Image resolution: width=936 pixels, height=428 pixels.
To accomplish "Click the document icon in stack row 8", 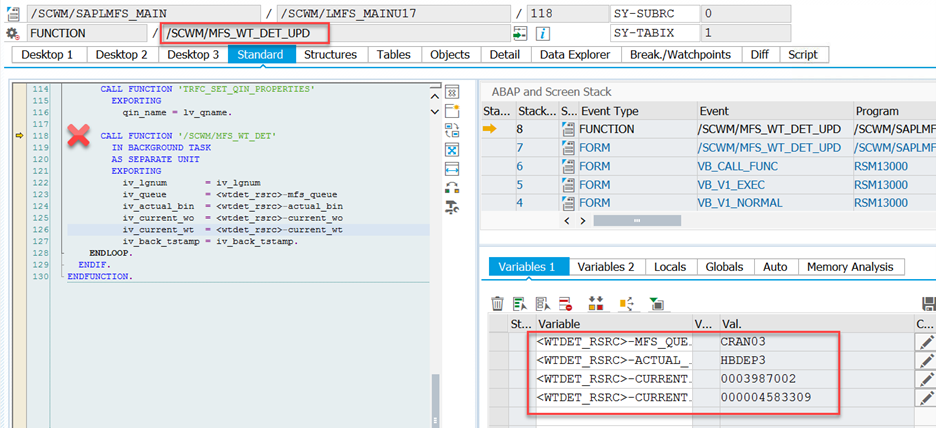I will tap(566, 129).
